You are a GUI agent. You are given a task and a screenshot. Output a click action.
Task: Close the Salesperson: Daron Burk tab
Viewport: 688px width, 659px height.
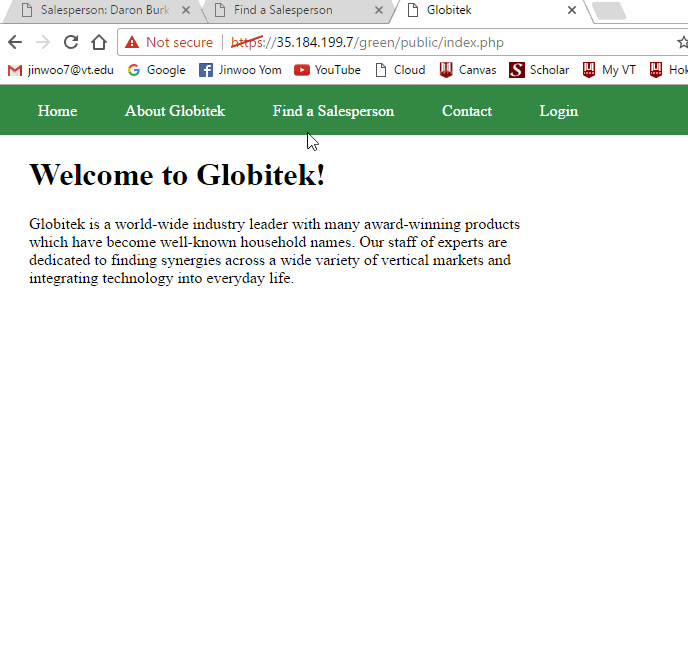(186, 10)
